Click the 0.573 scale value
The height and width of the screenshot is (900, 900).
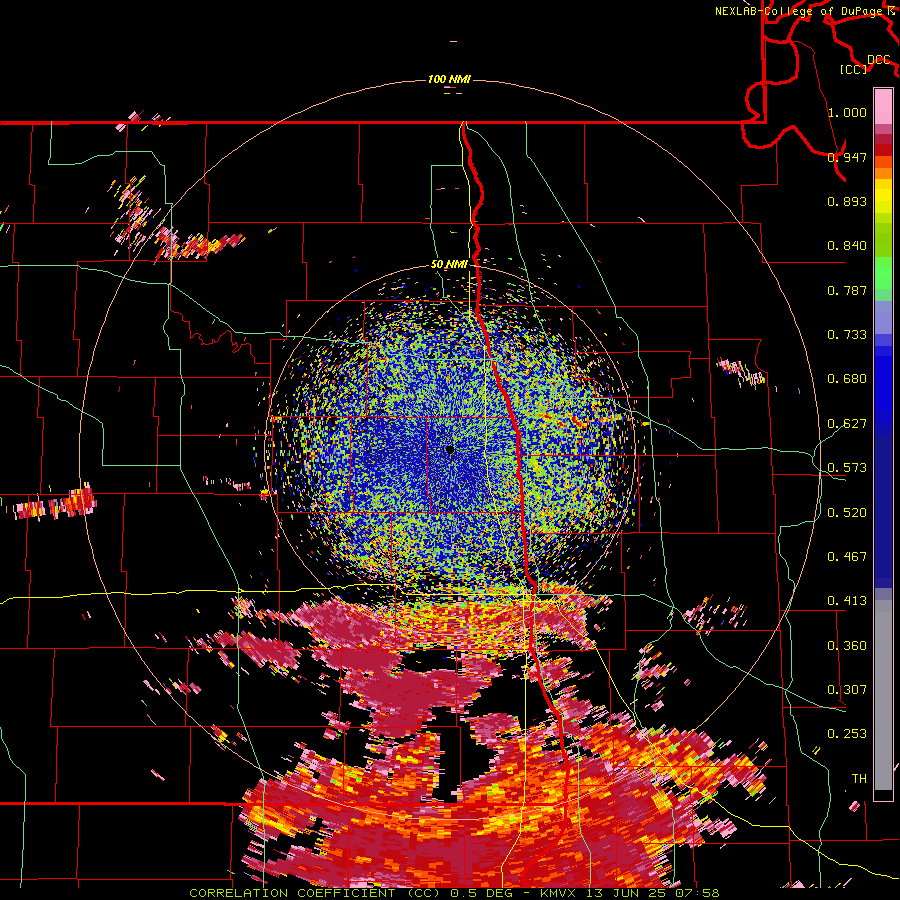[x=847, y=468]
